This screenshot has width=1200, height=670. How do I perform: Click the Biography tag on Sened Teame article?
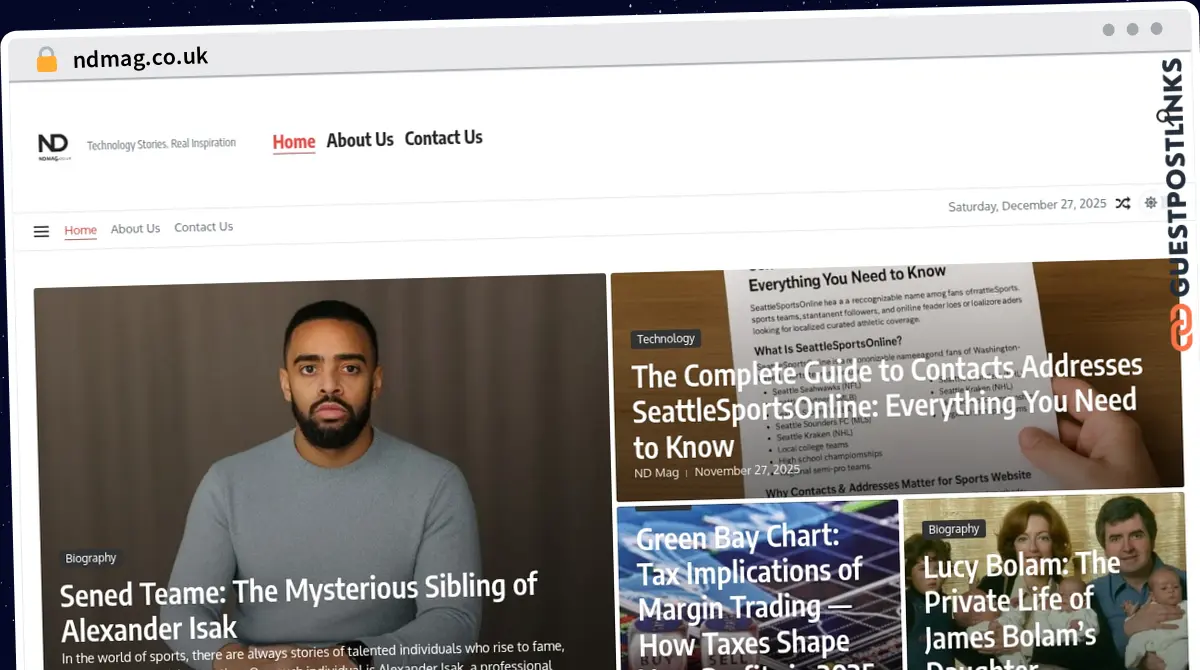(91, 558)
